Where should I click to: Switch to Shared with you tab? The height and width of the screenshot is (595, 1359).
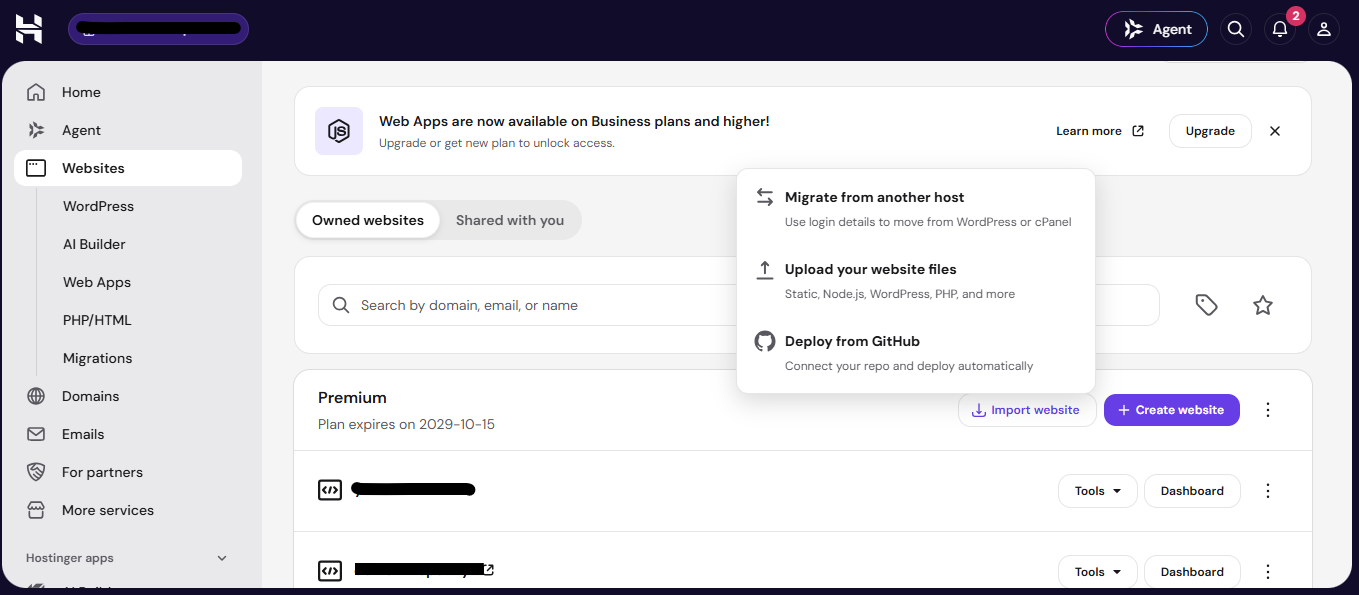(x=510, y=220)
